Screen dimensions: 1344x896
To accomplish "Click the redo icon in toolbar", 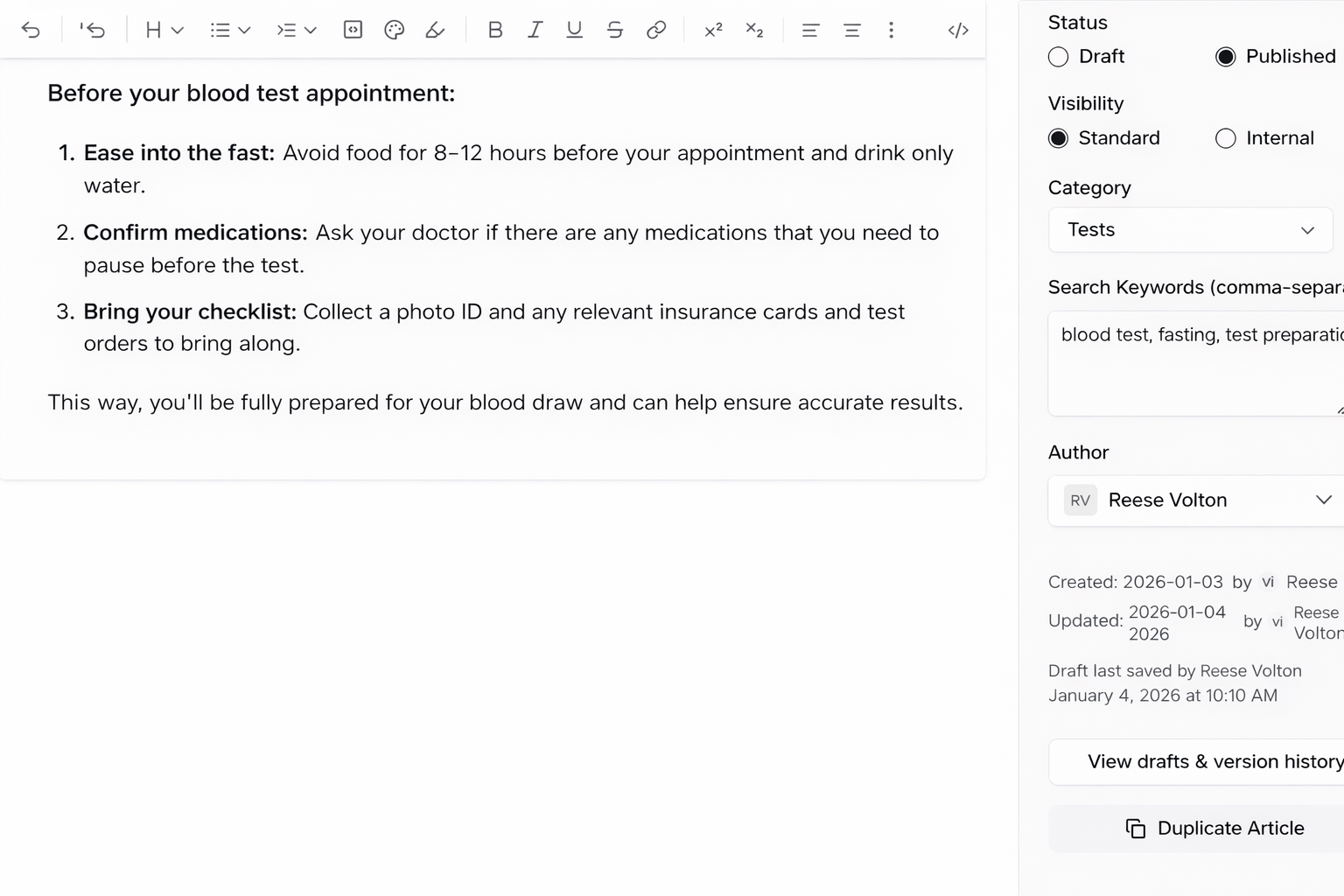I will click(x=93, y=30).
